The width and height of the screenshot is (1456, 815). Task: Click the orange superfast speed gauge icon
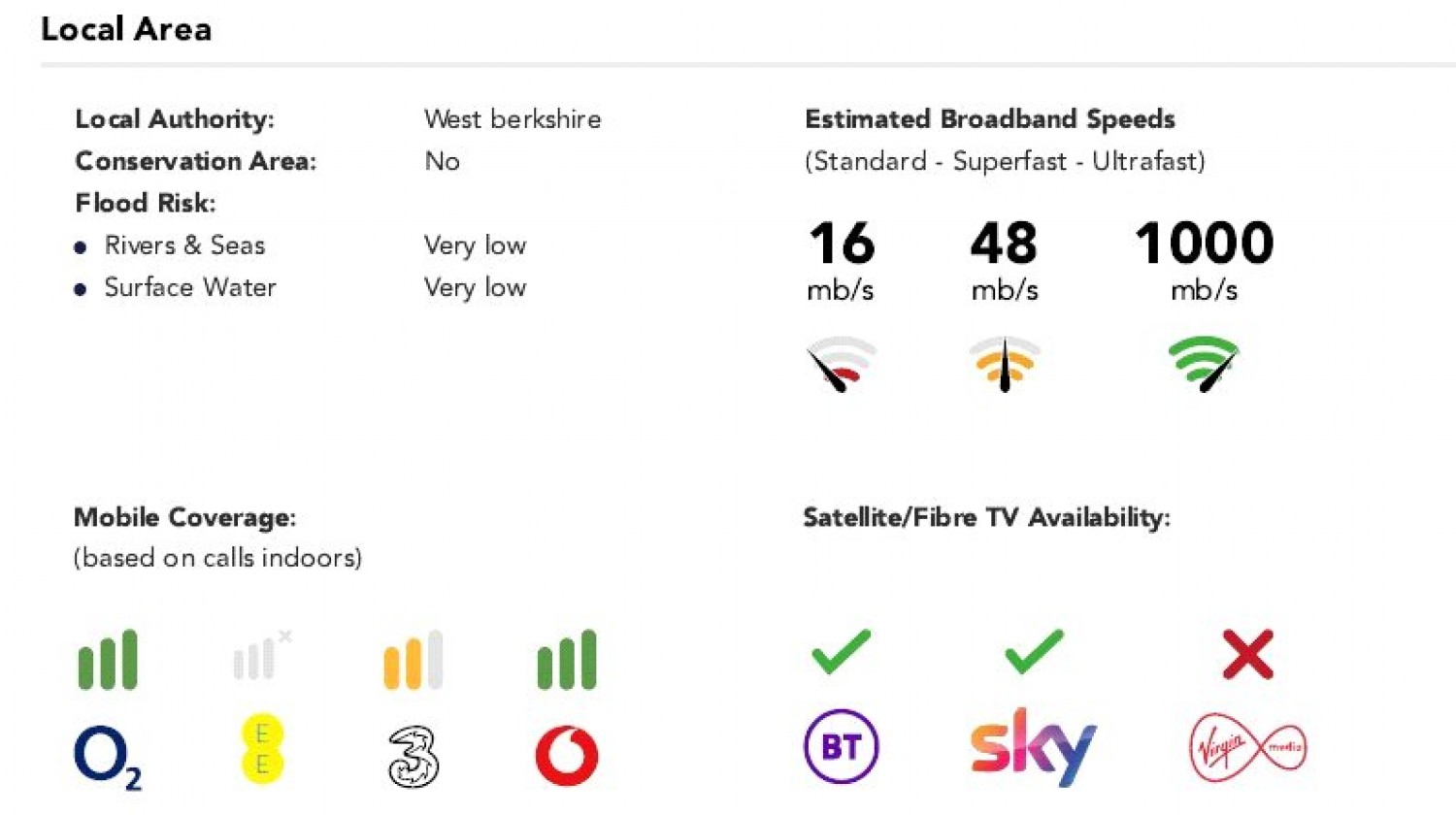tap(1005, 363)
